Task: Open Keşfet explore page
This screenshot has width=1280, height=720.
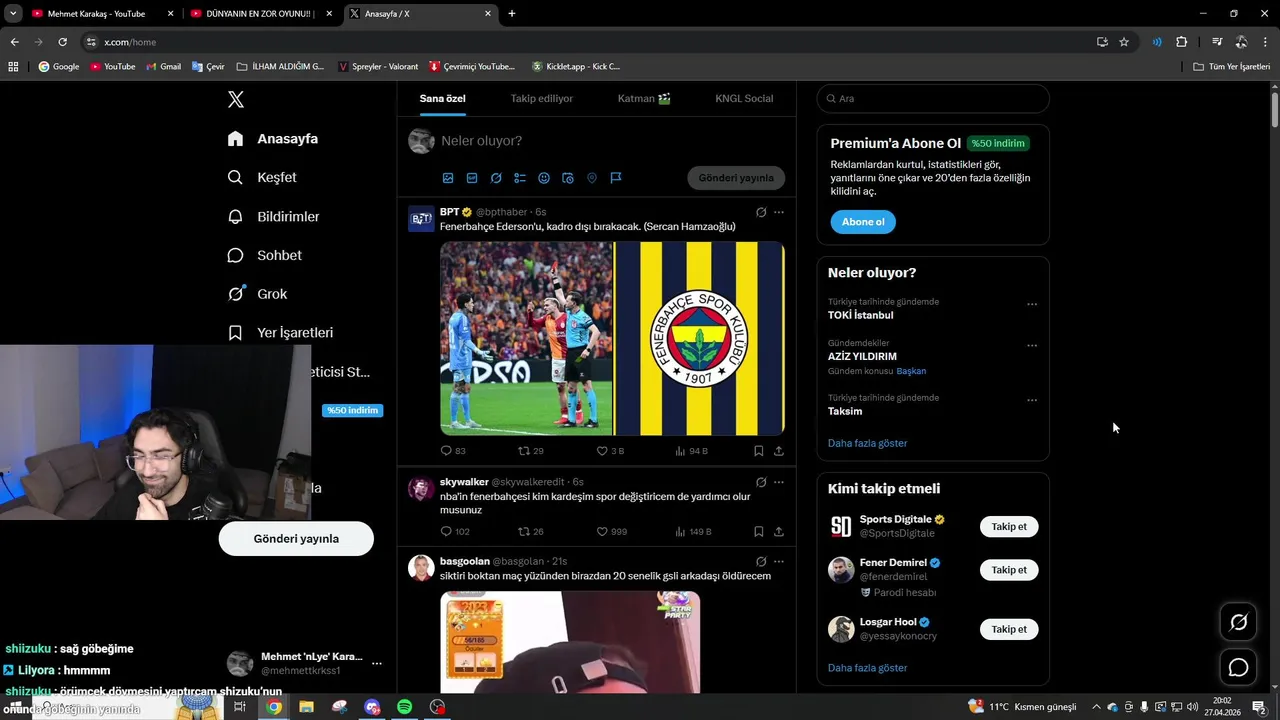Action: [263, 177]
